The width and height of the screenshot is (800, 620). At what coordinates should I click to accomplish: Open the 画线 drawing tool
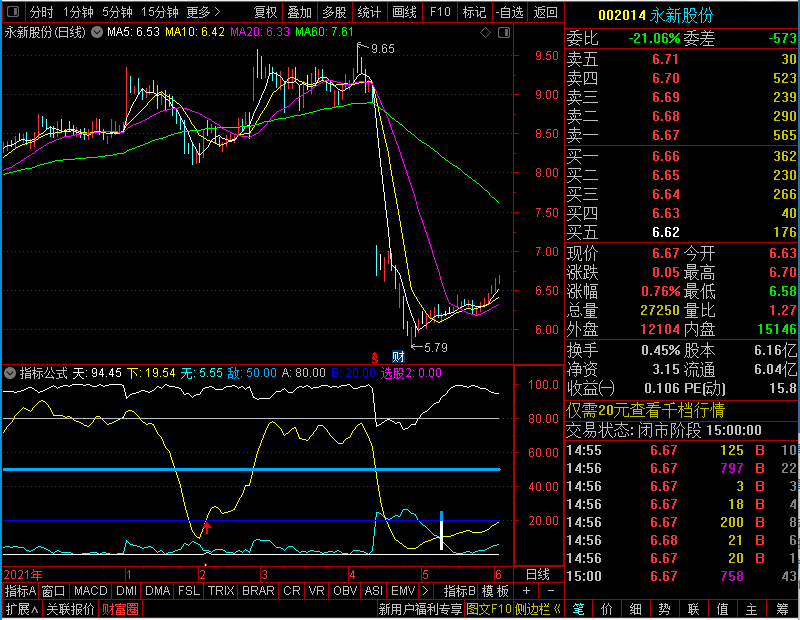(x=405, y=12)
